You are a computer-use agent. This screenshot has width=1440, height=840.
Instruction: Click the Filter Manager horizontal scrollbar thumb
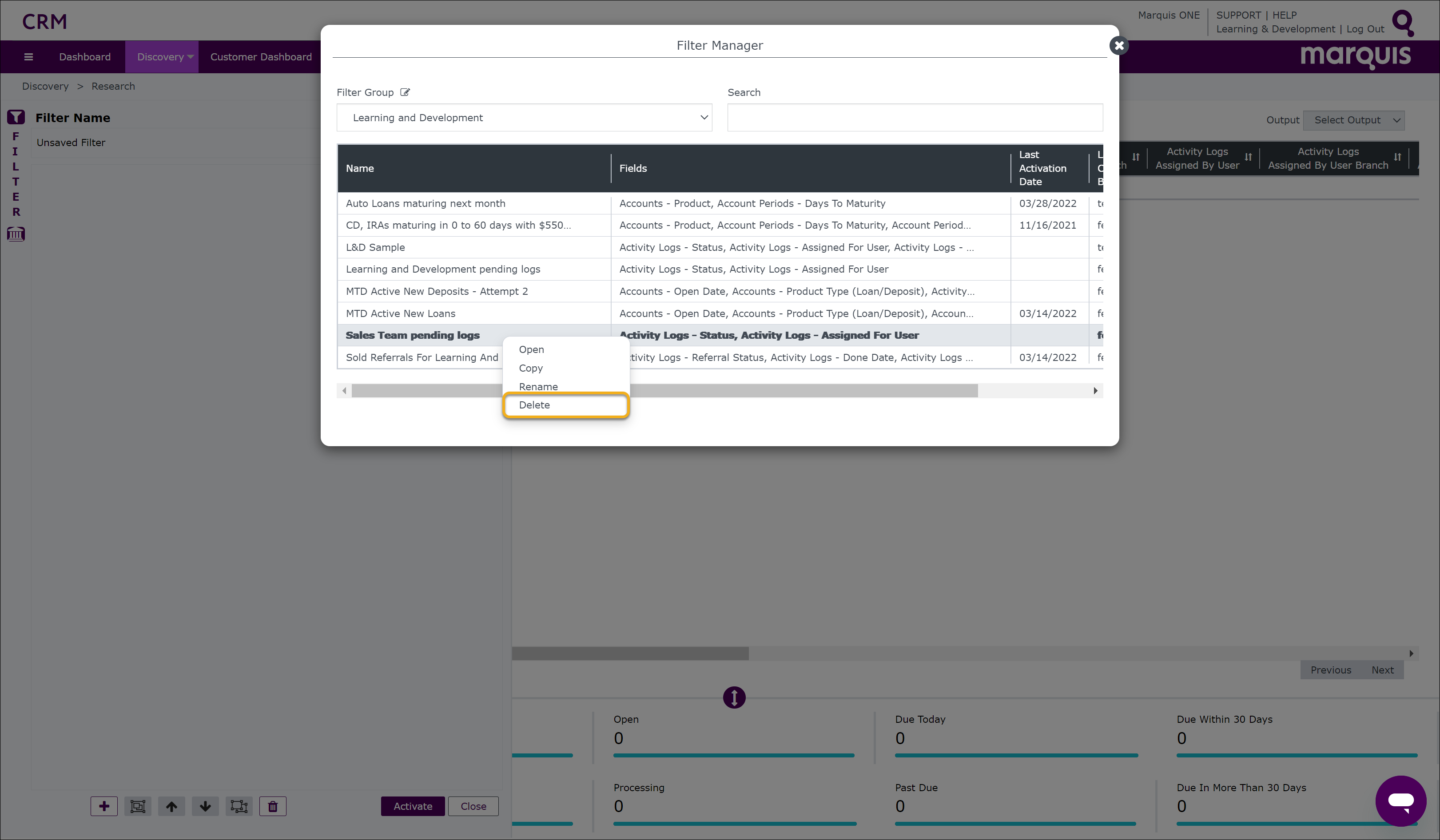pyautogui.click(x=664, y=391)
